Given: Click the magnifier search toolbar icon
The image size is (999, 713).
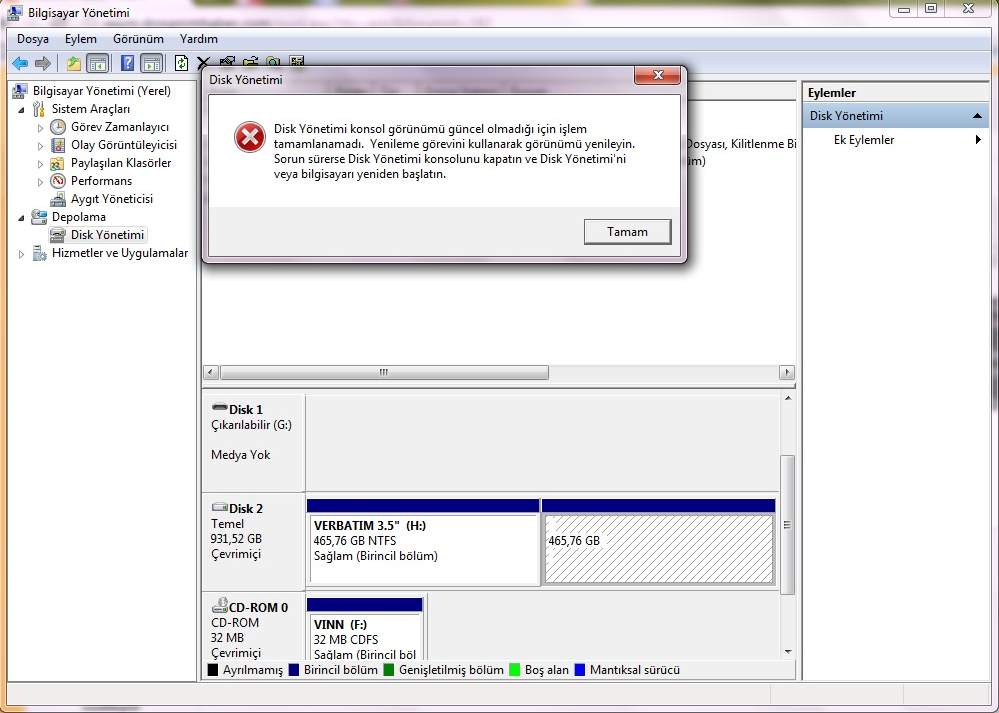Looking at the screenshot, I should click(x=273, y=62).
